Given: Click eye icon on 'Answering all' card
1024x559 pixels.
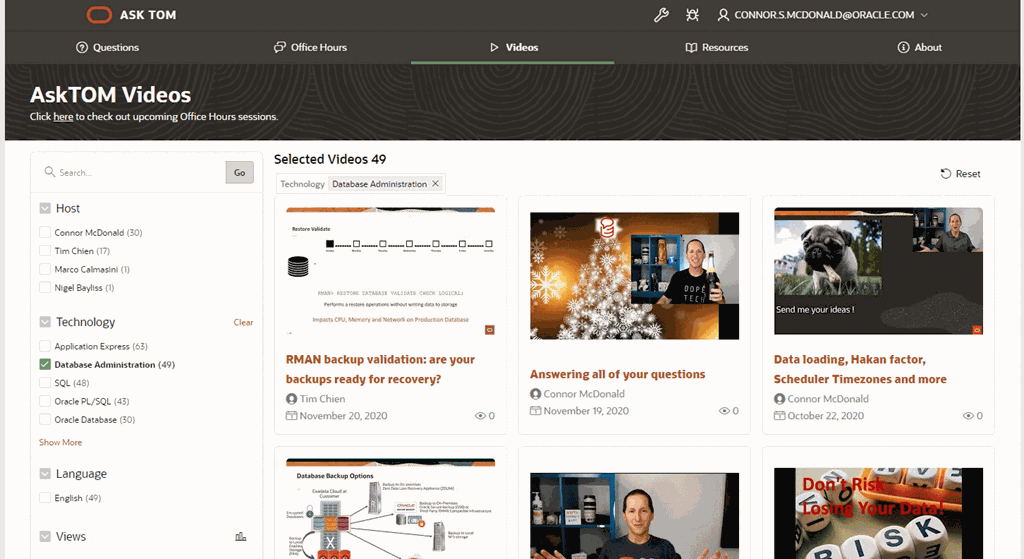Looking at the screenshot, I should click(724, 411).
